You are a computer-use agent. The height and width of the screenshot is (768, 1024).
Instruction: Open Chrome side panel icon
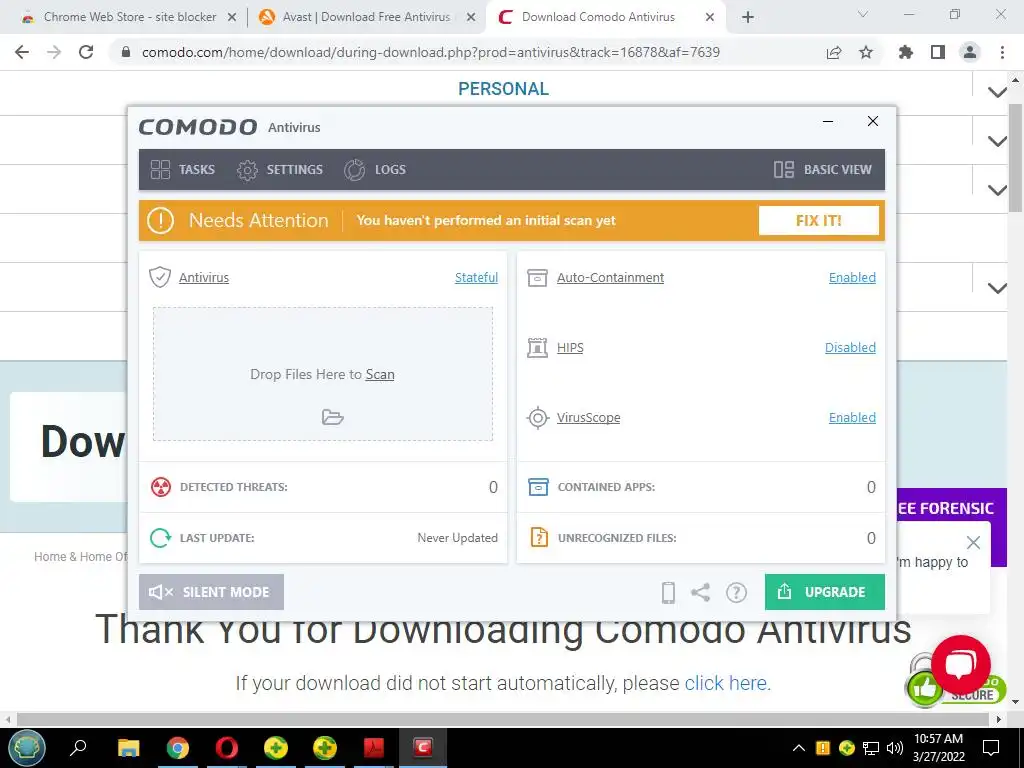pos(938,53)
